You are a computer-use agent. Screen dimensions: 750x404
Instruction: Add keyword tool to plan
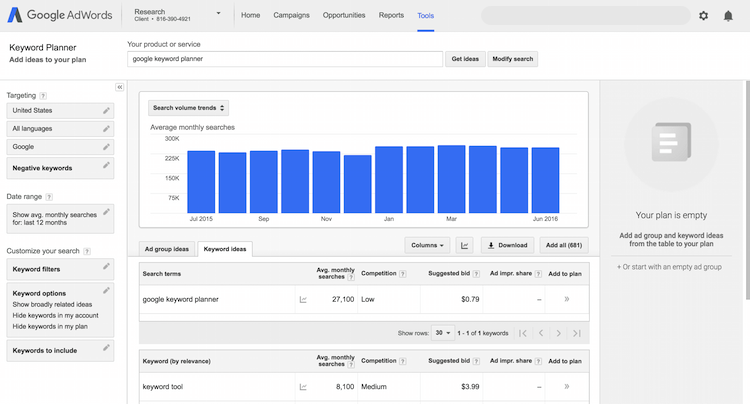[x=566, y=386]
